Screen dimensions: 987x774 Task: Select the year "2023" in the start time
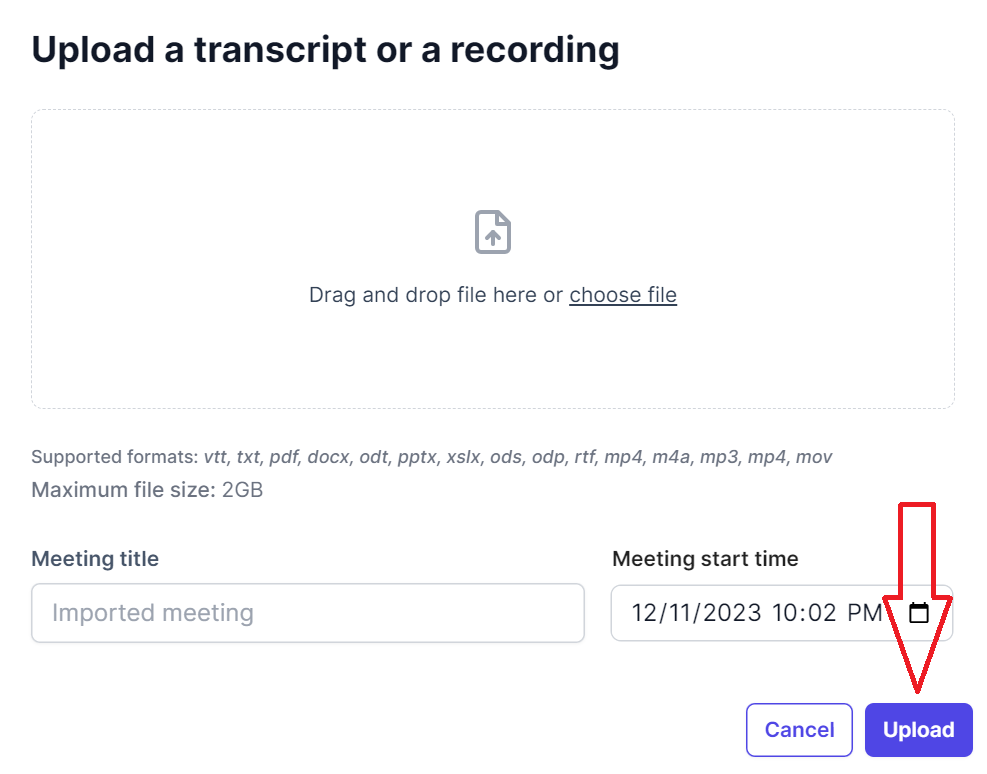733,613
